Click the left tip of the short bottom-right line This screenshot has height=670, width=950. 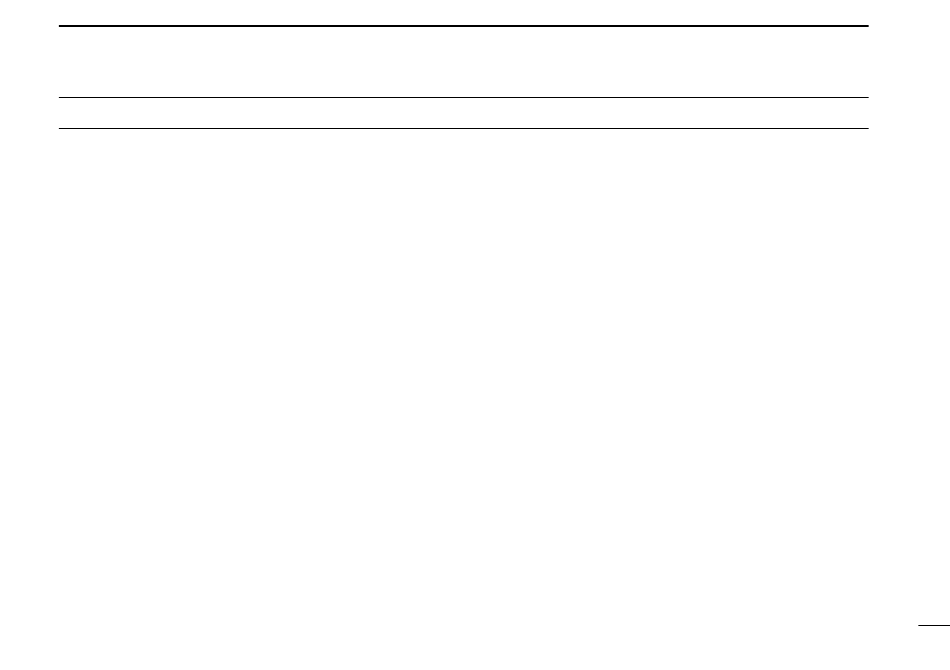(x=919, y=625)
